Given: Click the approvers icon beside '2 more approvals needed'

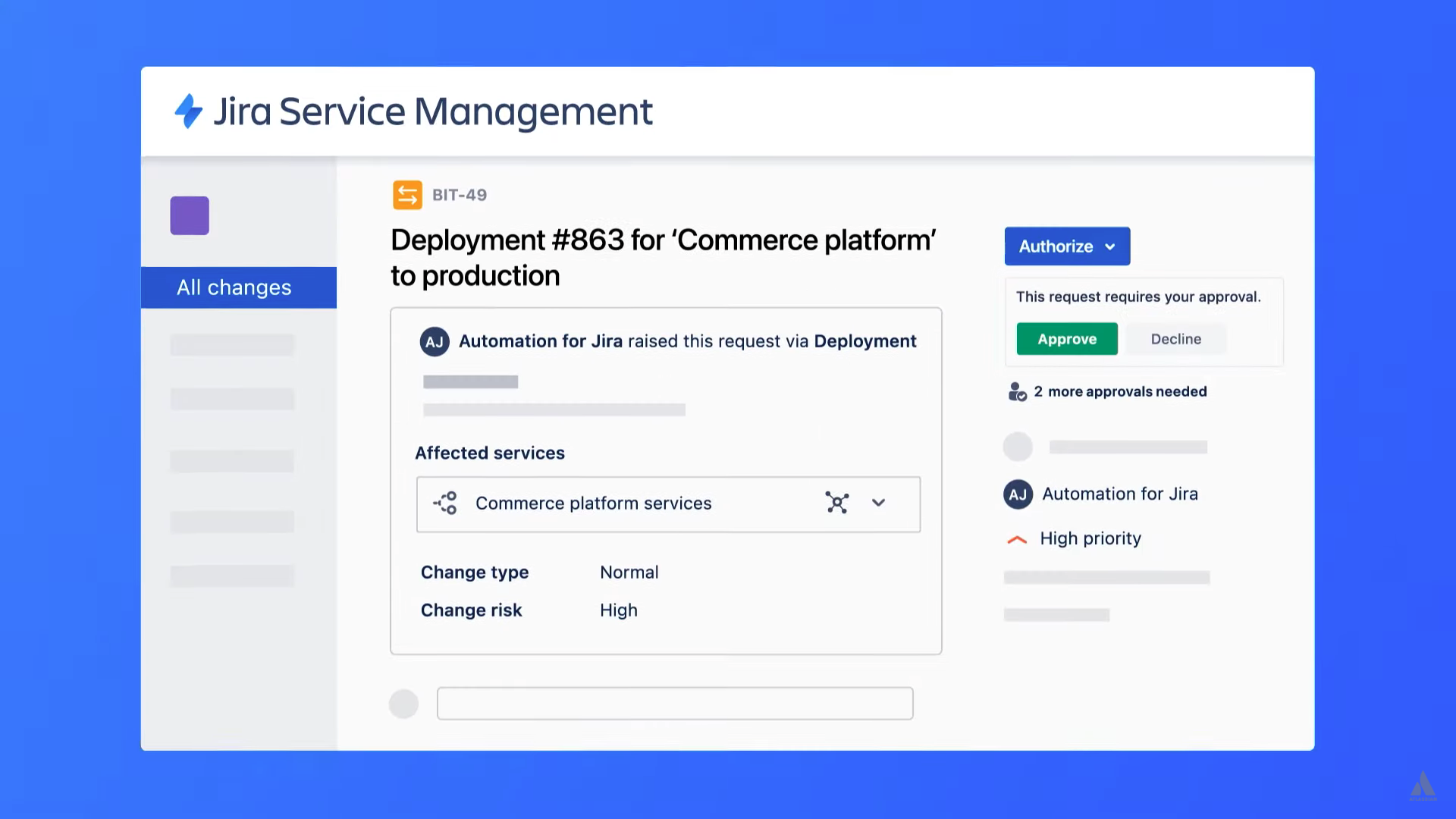Looking at the screenshot, I should [1017, 391].
